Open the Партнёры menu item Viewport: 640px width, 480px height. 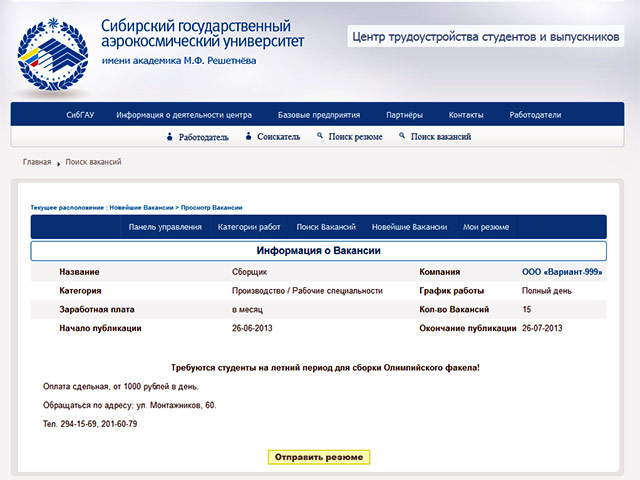(x=404, y=115)
